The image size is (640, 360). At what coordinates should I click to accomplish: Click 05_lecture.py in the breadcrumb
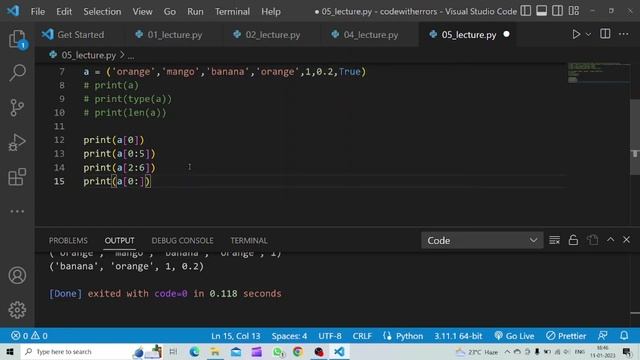88,55
